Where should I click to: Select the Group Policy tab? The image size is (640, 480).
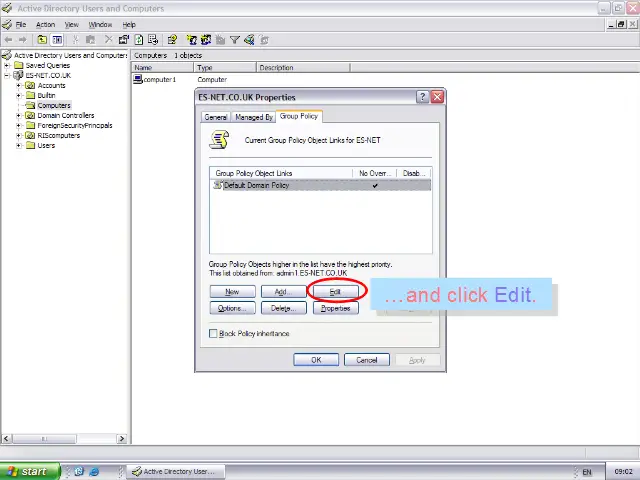pos(299,116)
